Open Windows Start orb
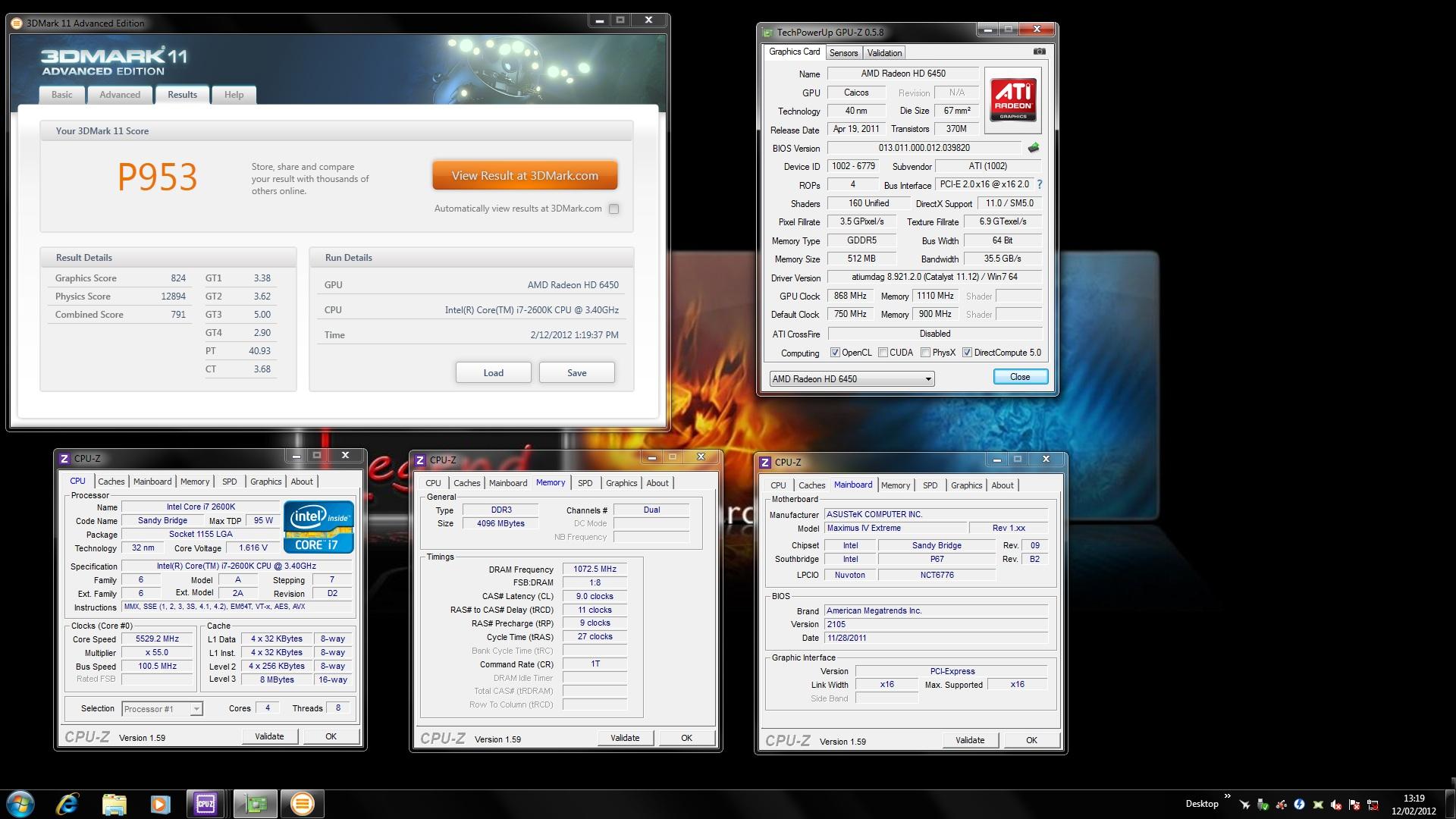 tap(20, 803)
